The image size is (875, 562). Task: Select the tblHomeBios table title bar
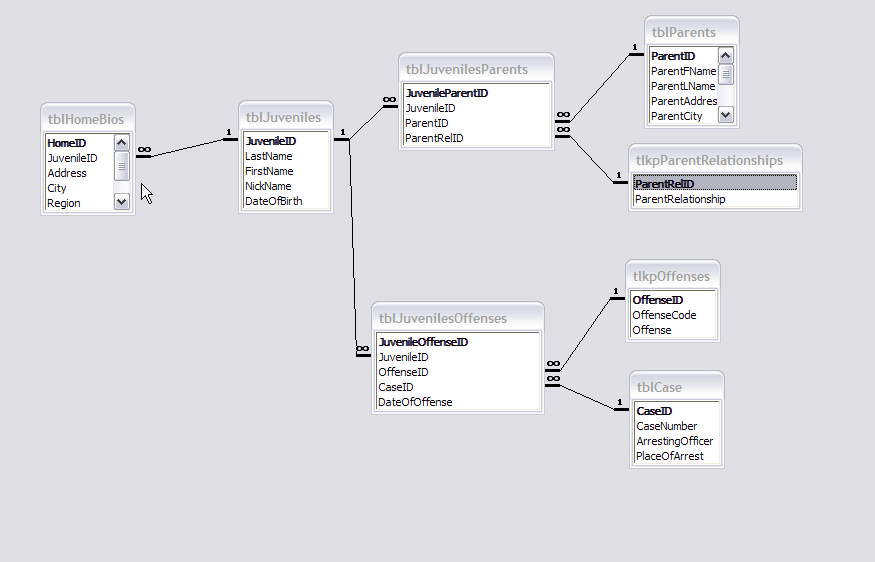pos(88,119)
